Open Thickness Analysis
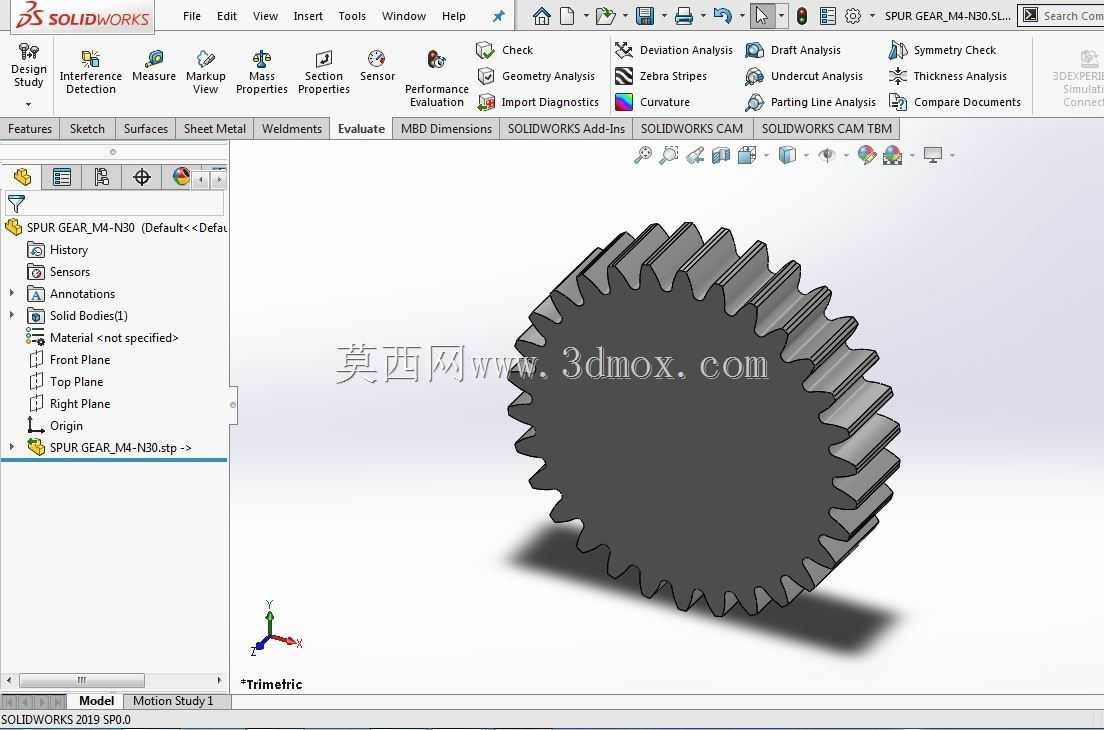This screenshot has height=730, width=1104. pos(948,76)
